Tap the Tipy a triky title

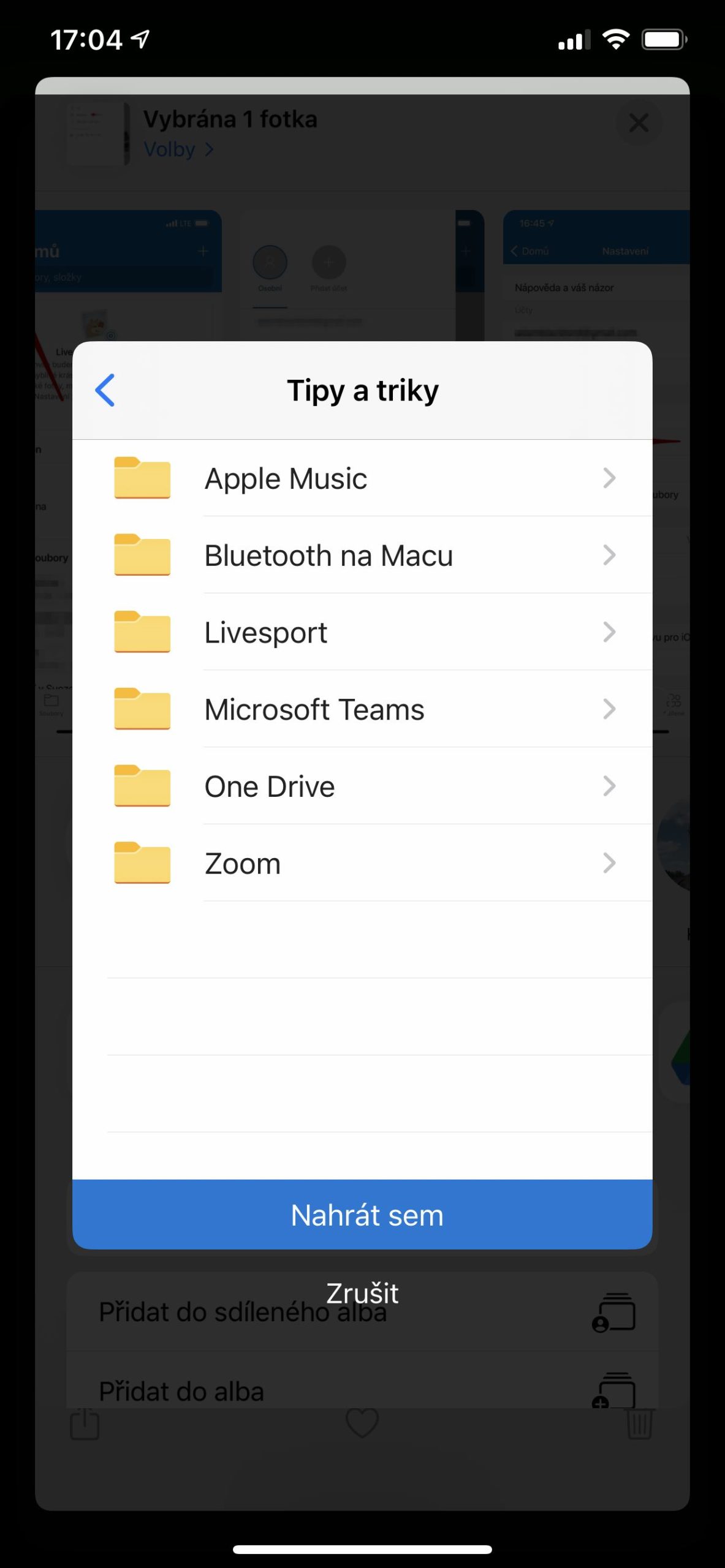pyautogui.click(x=363, y=391)
